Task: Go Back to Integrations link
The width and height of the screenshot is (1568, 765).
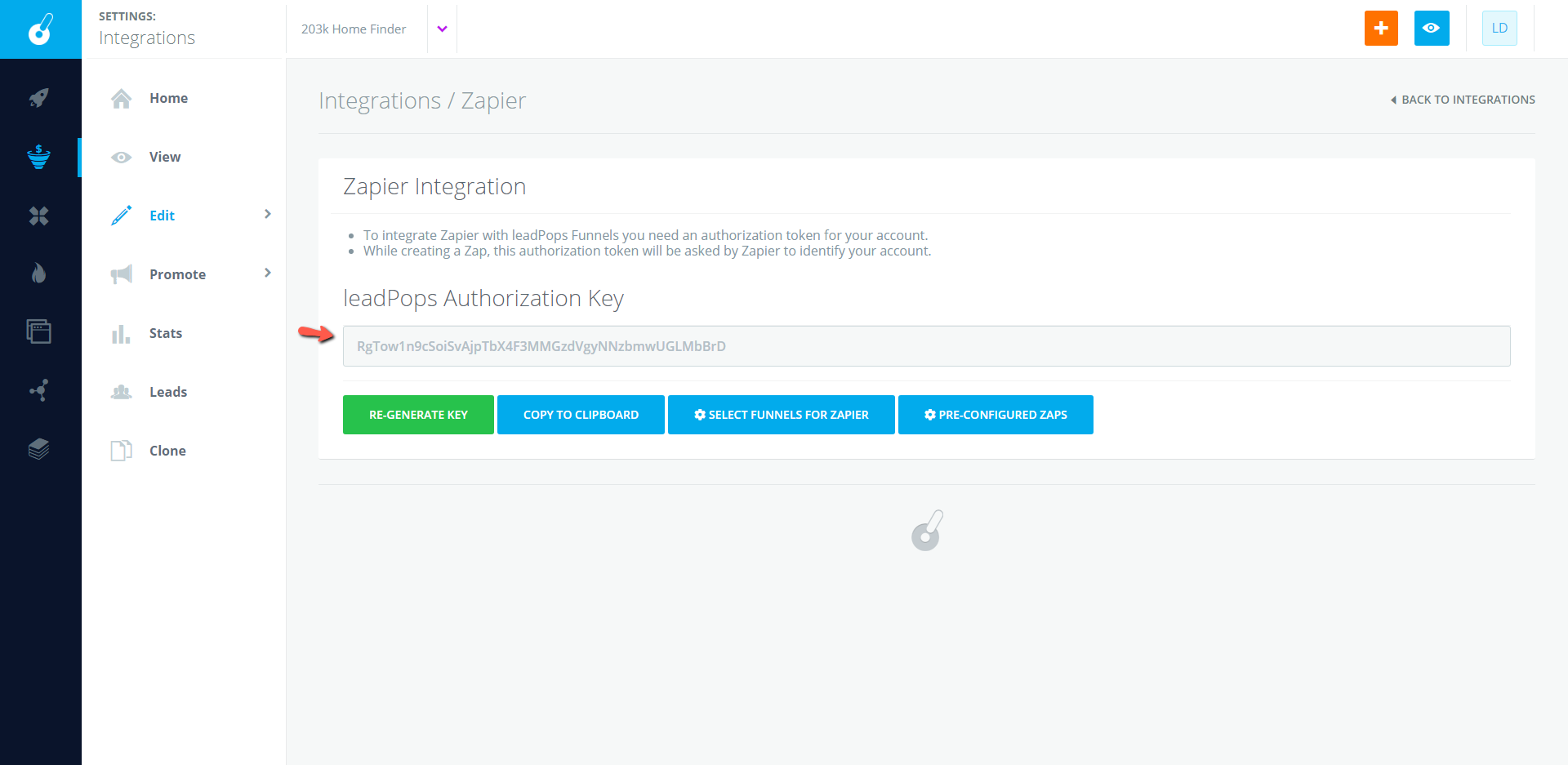Action: tap(1463, 100)
